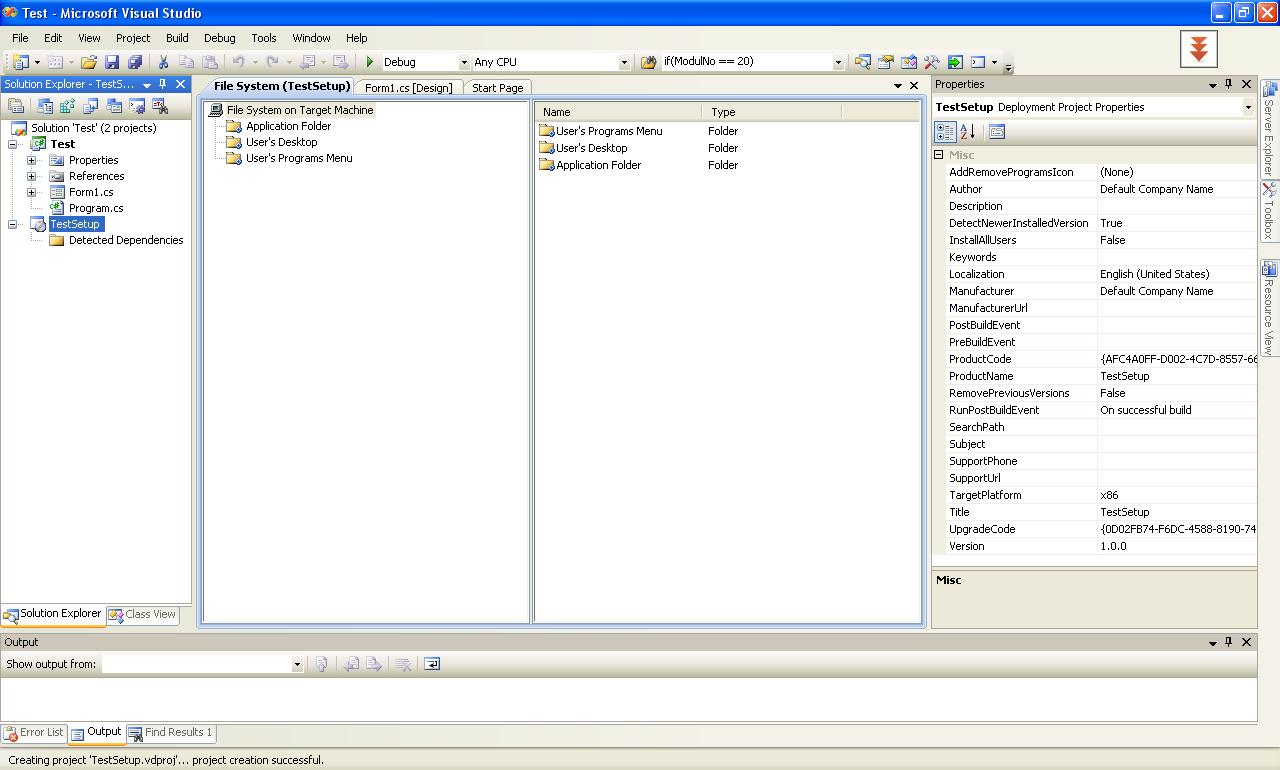Expand the Form1.cs node
Viewport: 1280px width, 770px height.
tap(32, 192)
